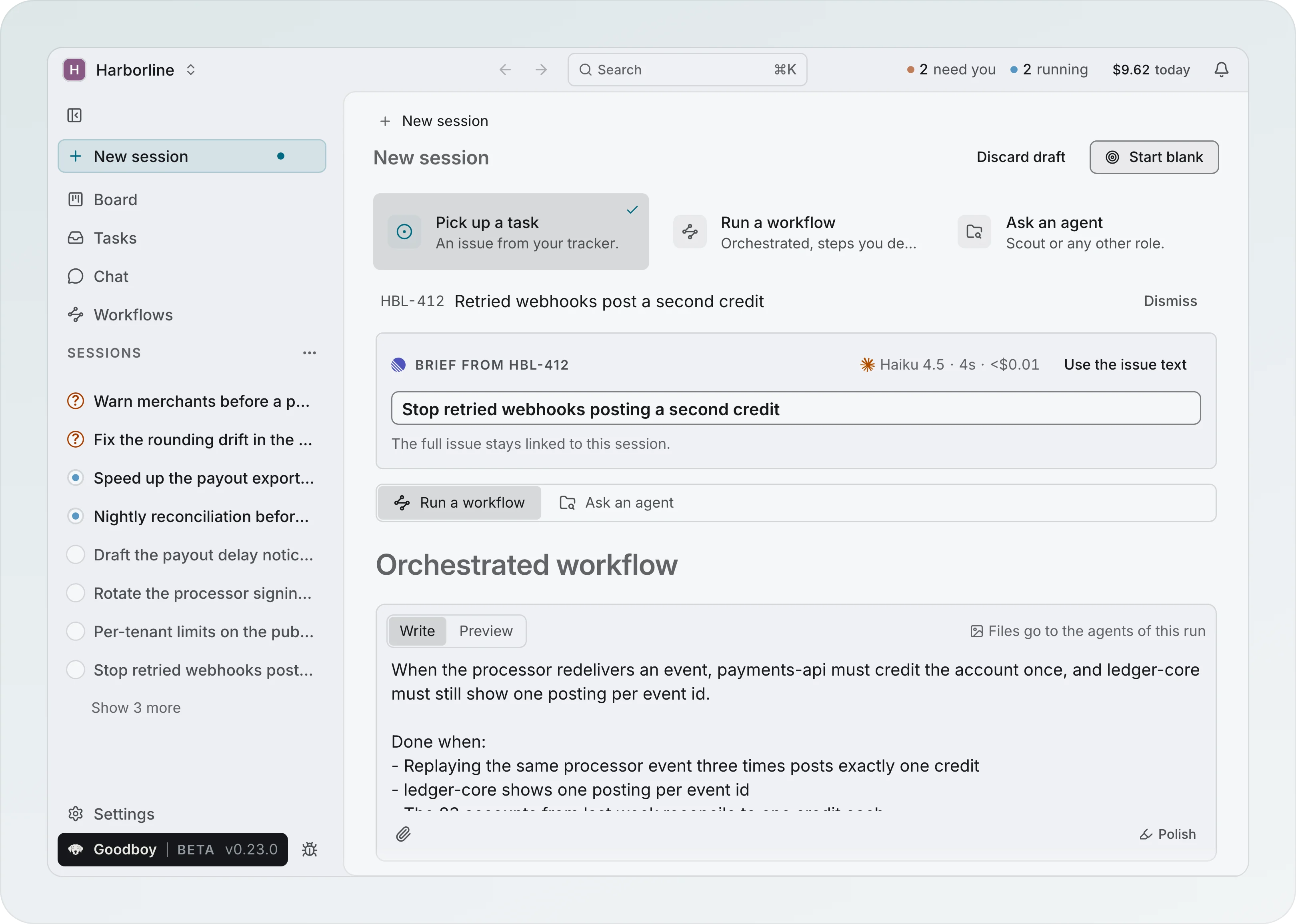Click Discard draft
1296x924 pixels.
(x=1021, y=157)
